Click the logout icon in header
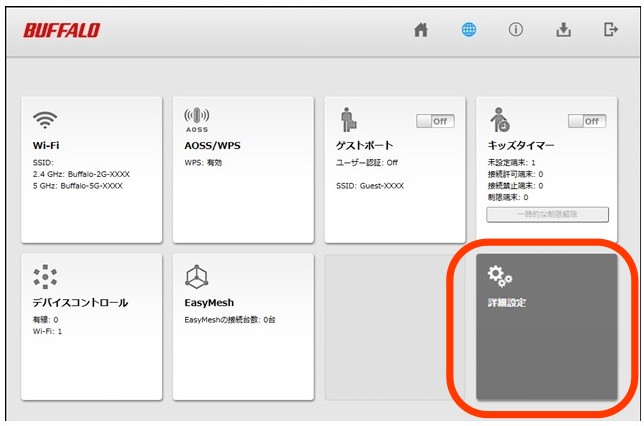 [611, 30]
